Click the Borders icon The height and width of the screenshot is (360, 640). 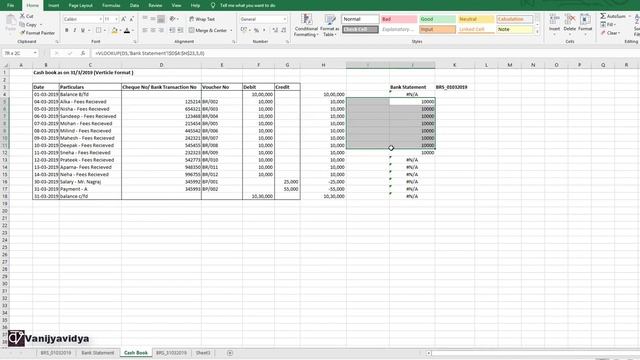click(98, 30)
